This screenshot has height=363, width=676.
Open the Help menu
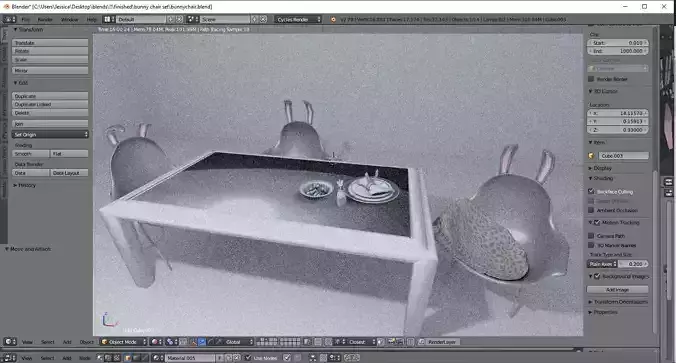tap(92, 19)
